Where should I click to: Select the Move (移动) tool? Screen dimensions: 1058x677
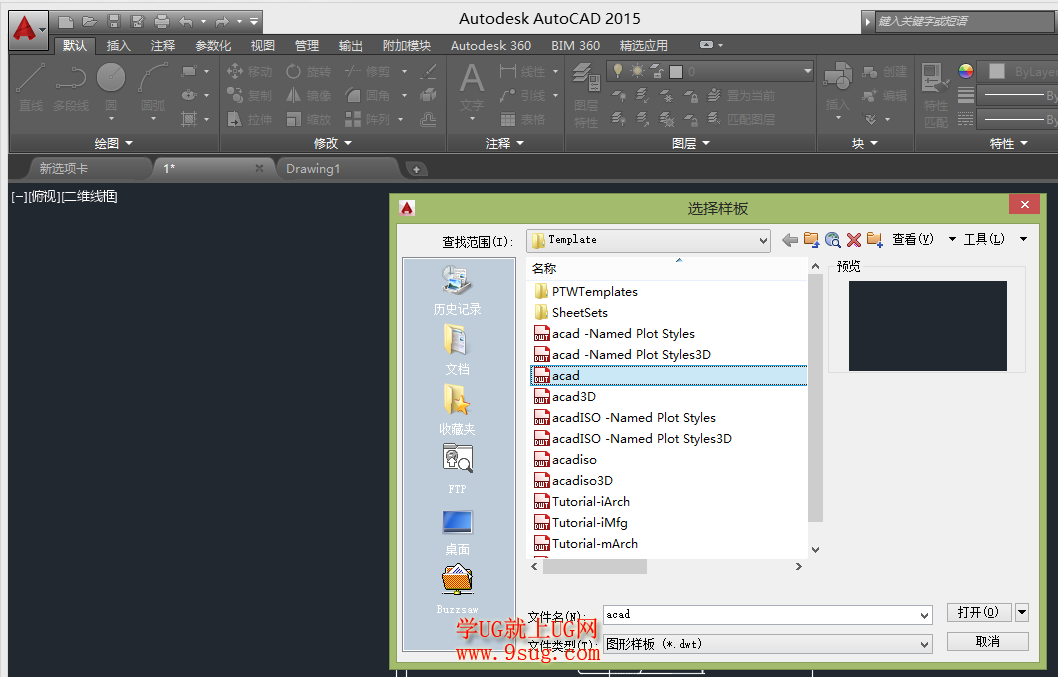[x=249, y=71]
